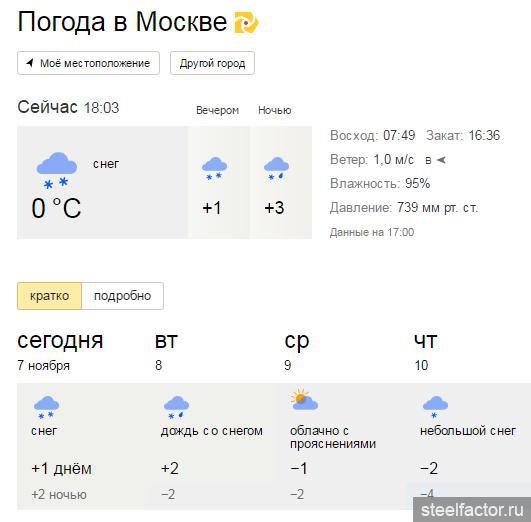
Task: Click the Моё местоположение button
Action: click(88, 63)
